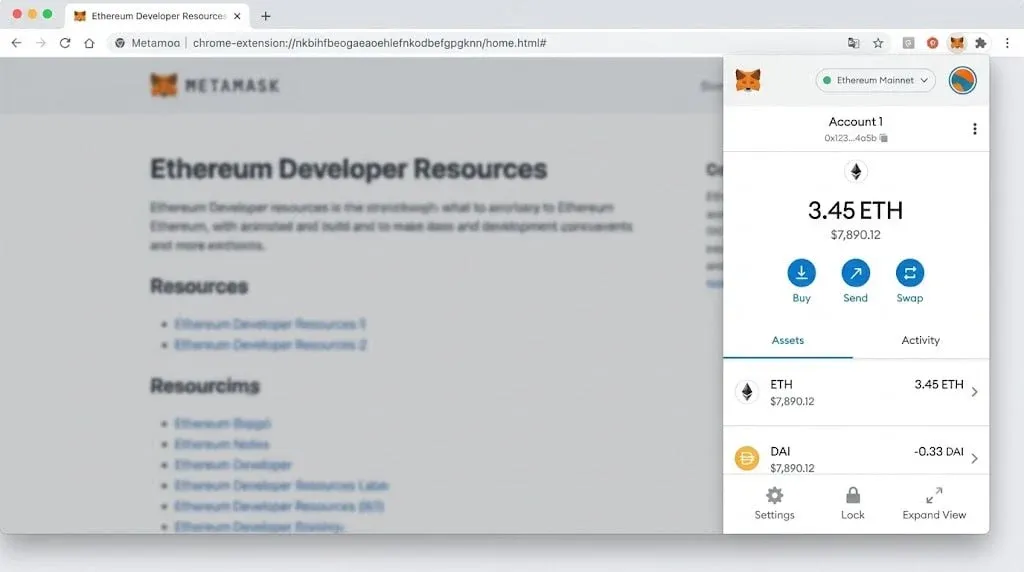Click the Ethereum diamond icon above balance
The height and width of the screenshot is (572, 1024).
(856, 172)
